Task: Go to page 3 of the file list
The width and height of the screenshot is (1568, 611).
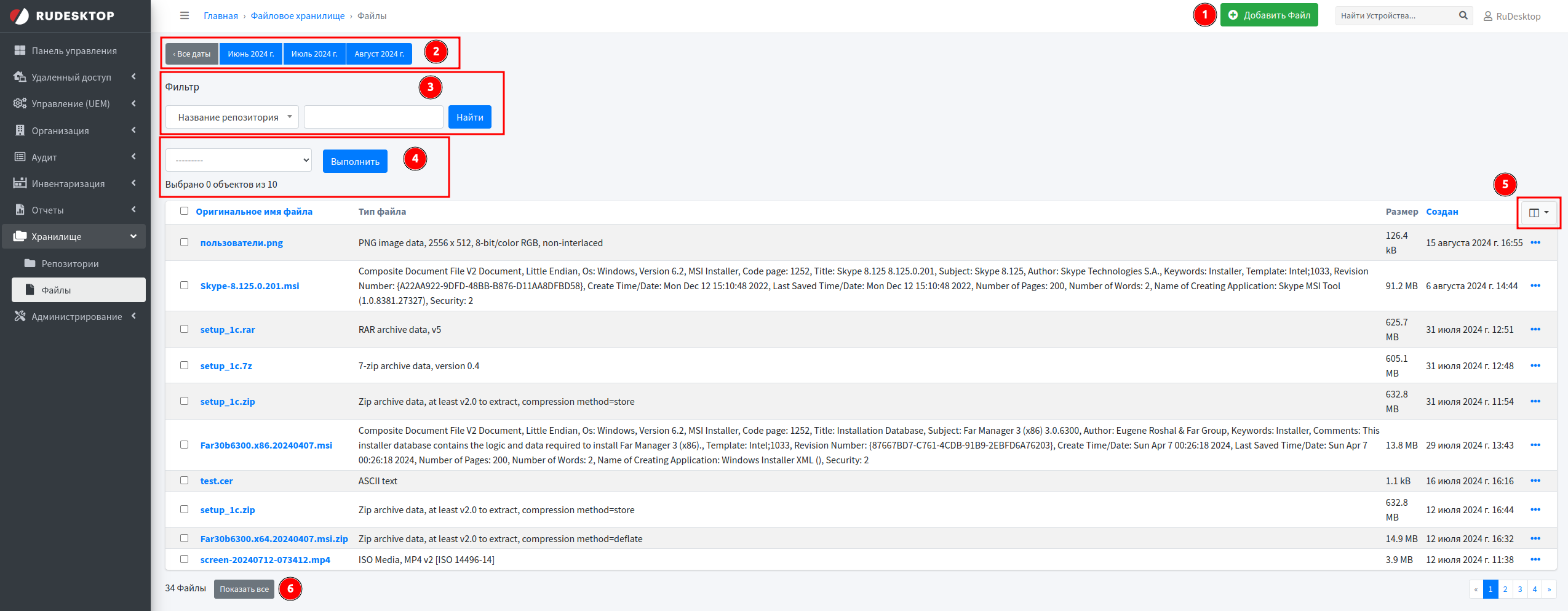Action: coord(1519,589)
